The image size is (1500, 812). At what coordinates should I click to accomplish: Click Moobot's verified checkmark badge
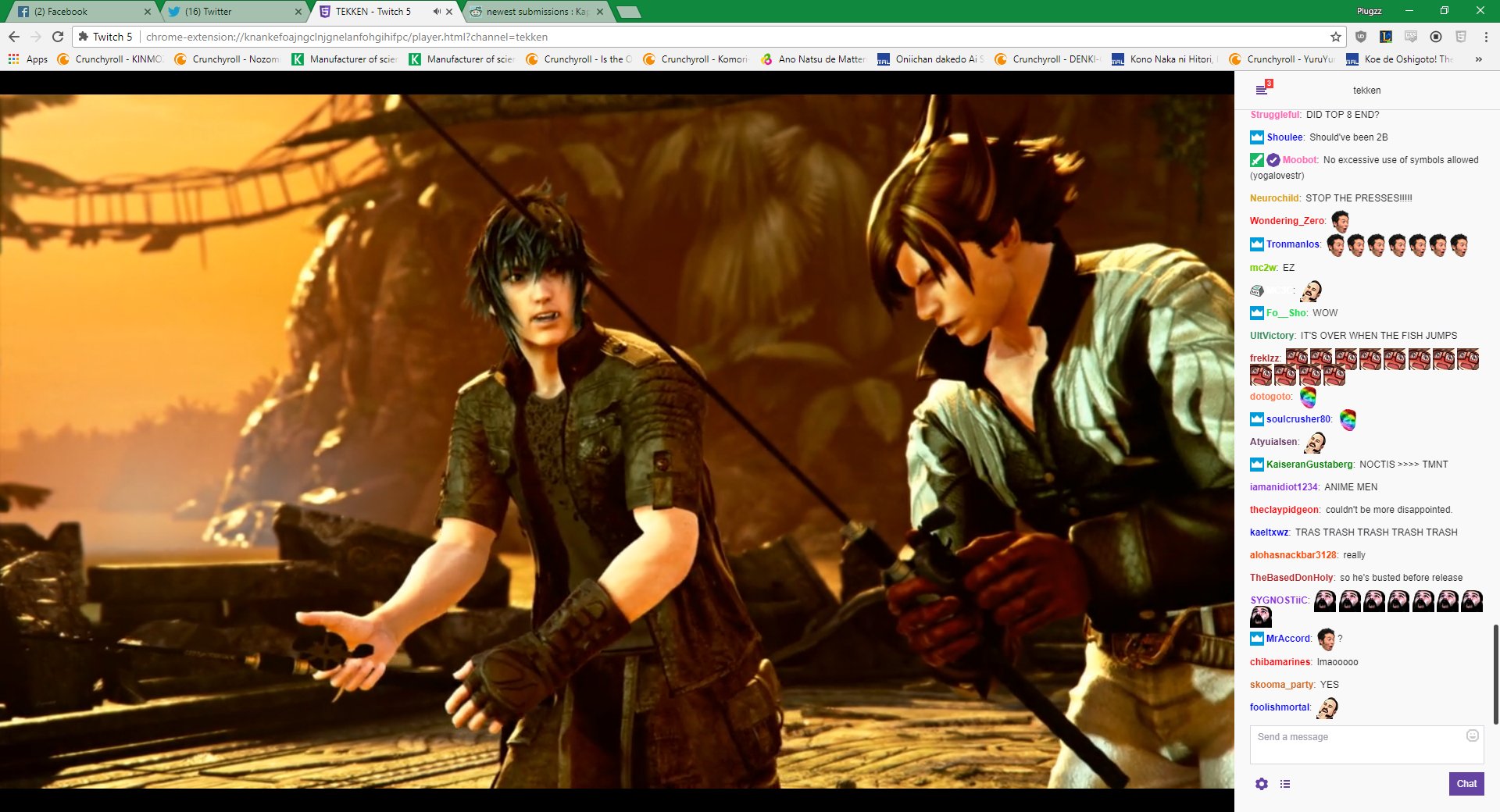click(1273, 160)
